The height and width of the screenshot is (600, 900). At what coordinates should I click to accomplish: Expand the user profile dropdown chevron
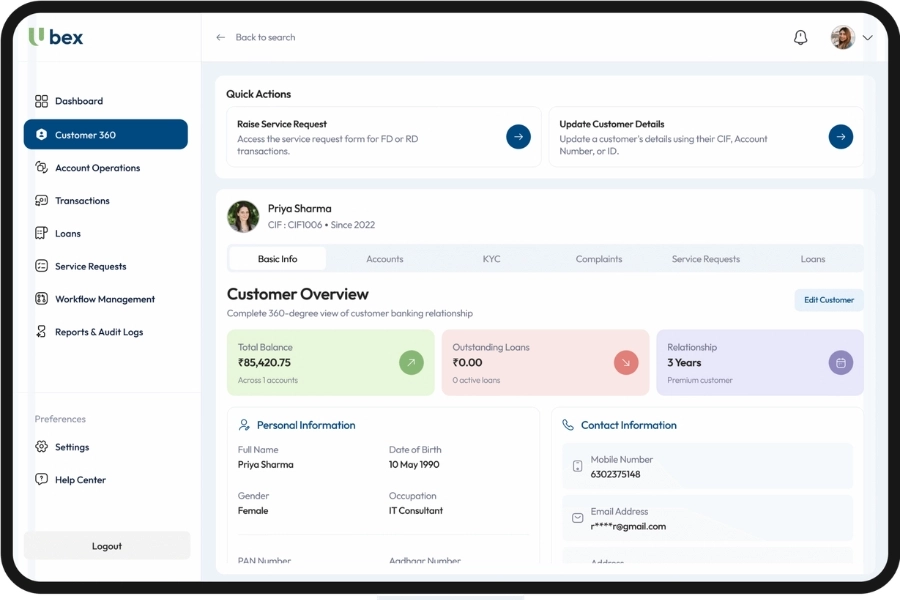pyautogui.click(x=867, y=38)
